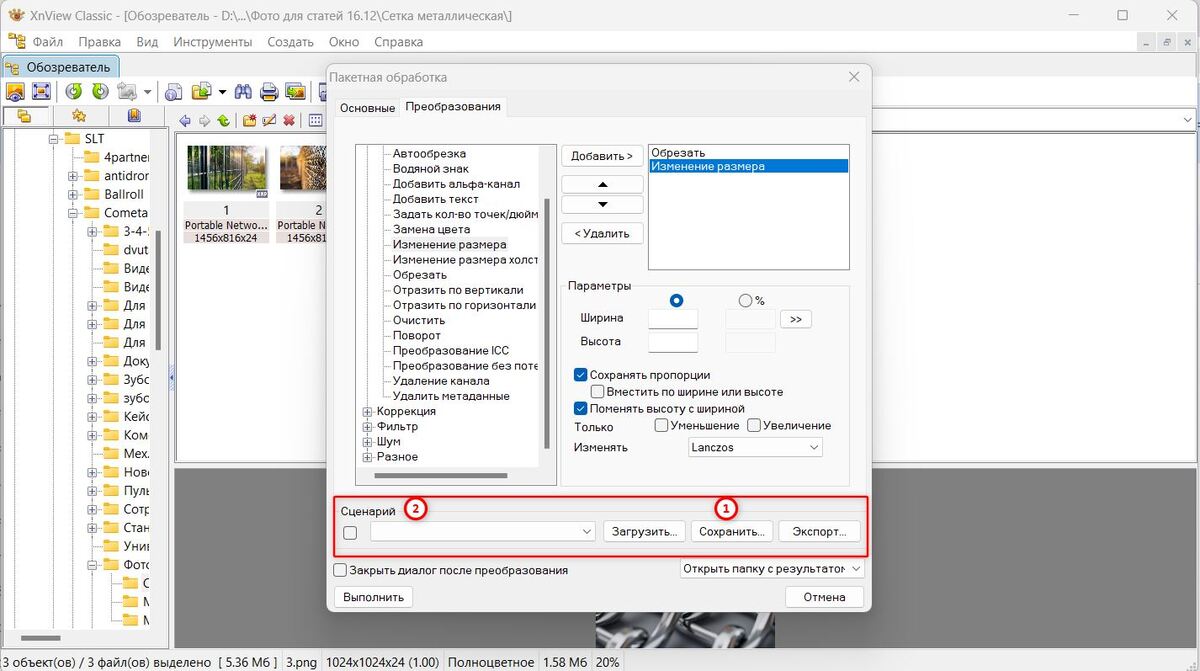Image resolution: width=1200 pixels, height=671 pixels.
Task: Open the favorites star tab icon
Action: pyautogui.click(x=79, y=117)
